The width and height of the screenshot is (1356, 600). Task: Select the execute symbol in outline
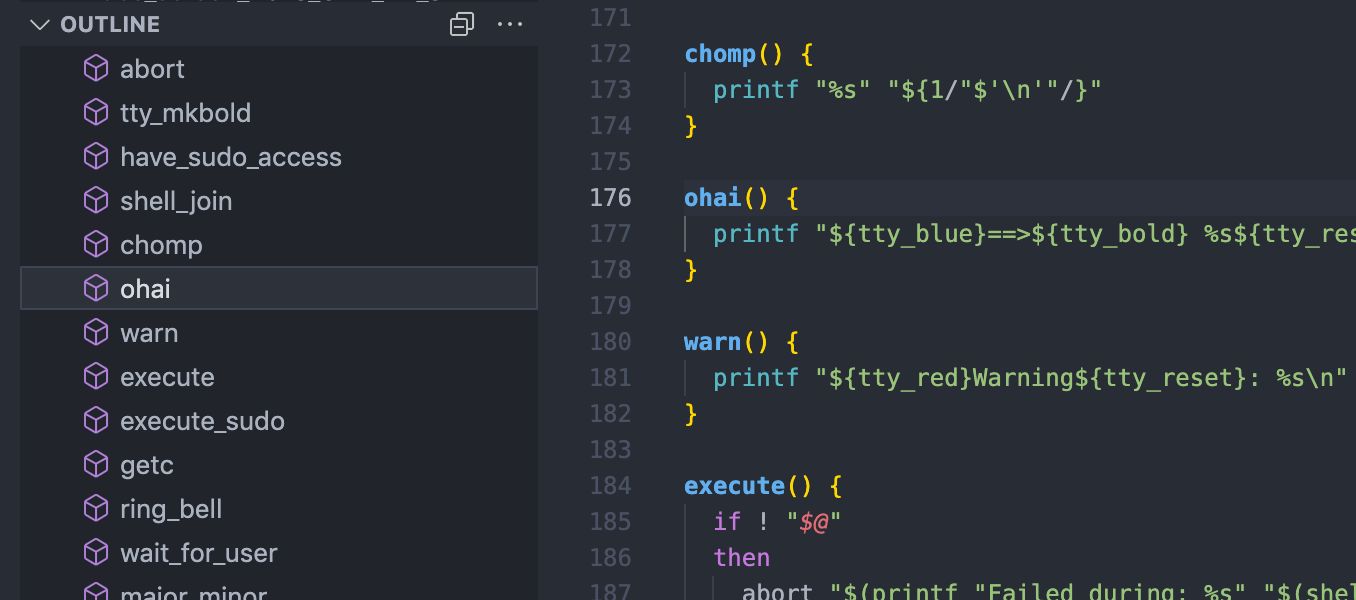[x=167, y=377]
